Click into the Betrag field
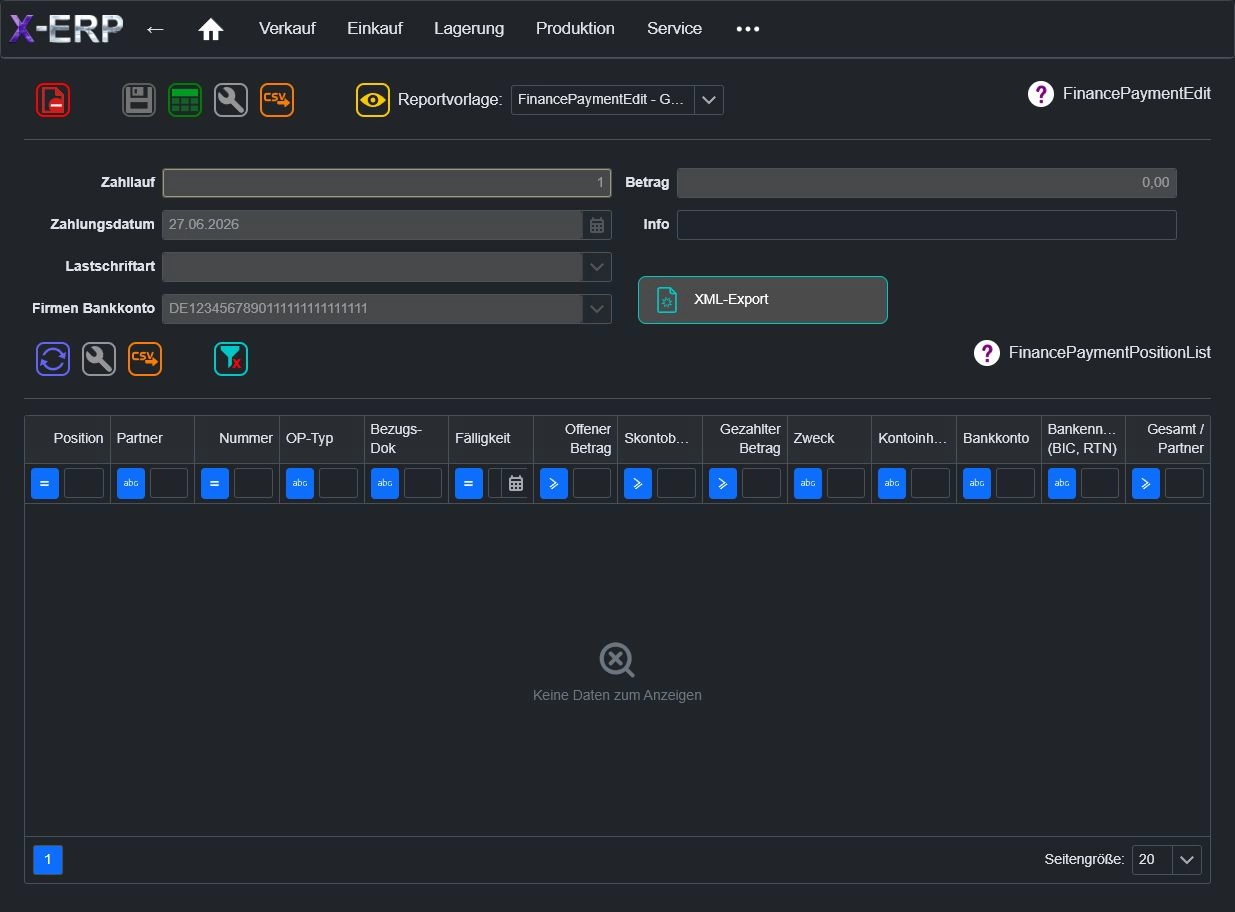 click(x=927, y=183)
